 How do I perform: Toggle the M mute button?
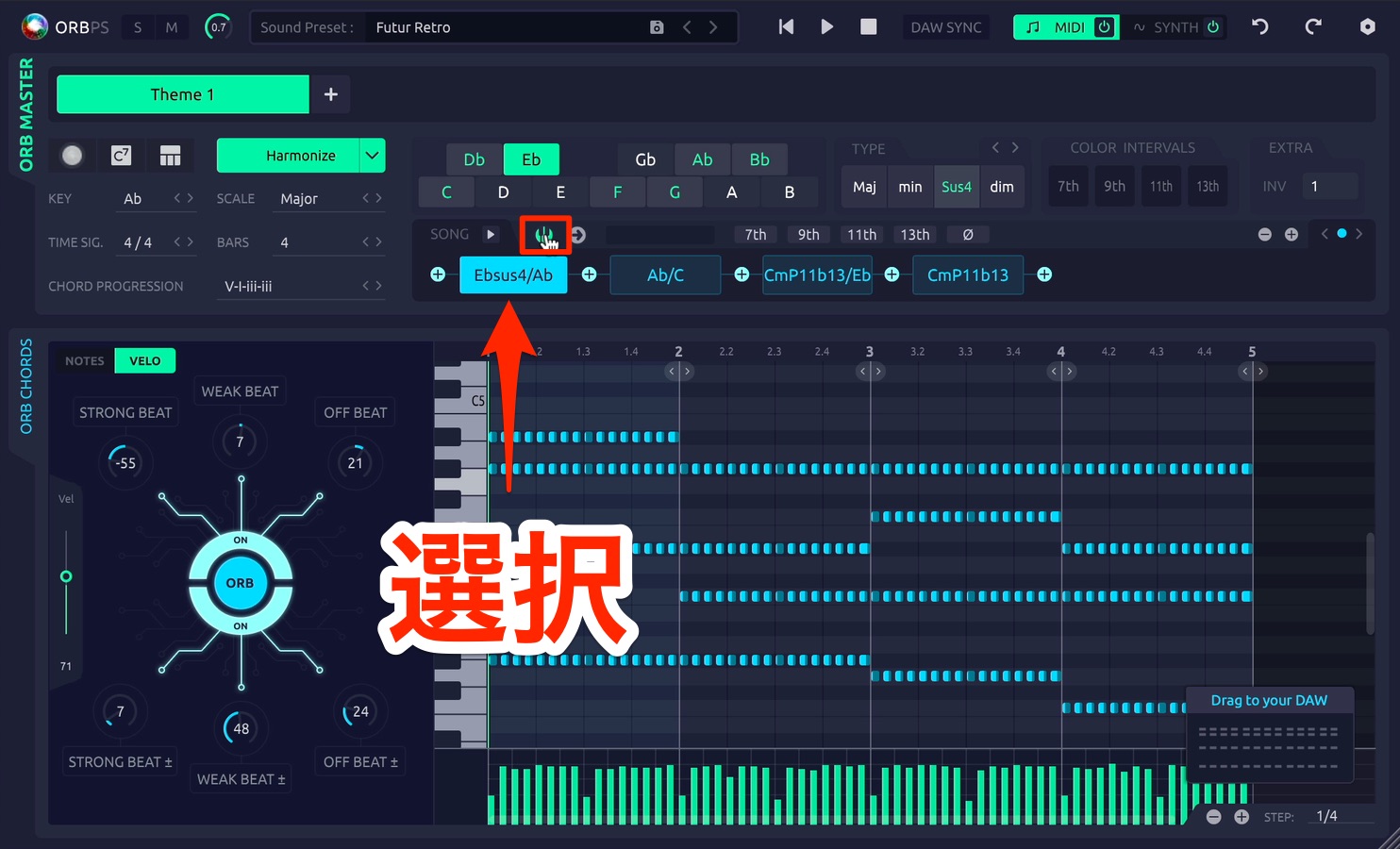172,27
